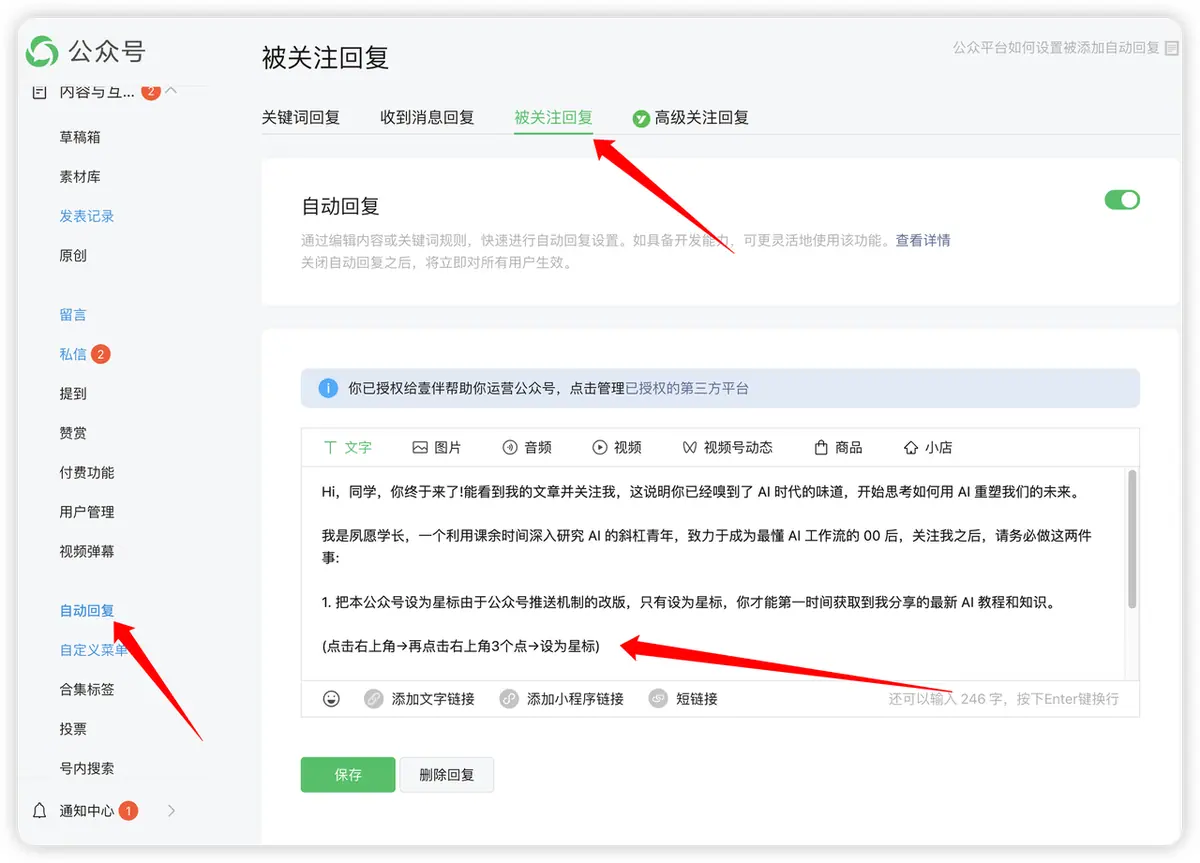Select the 音频 audio icon

510,448
